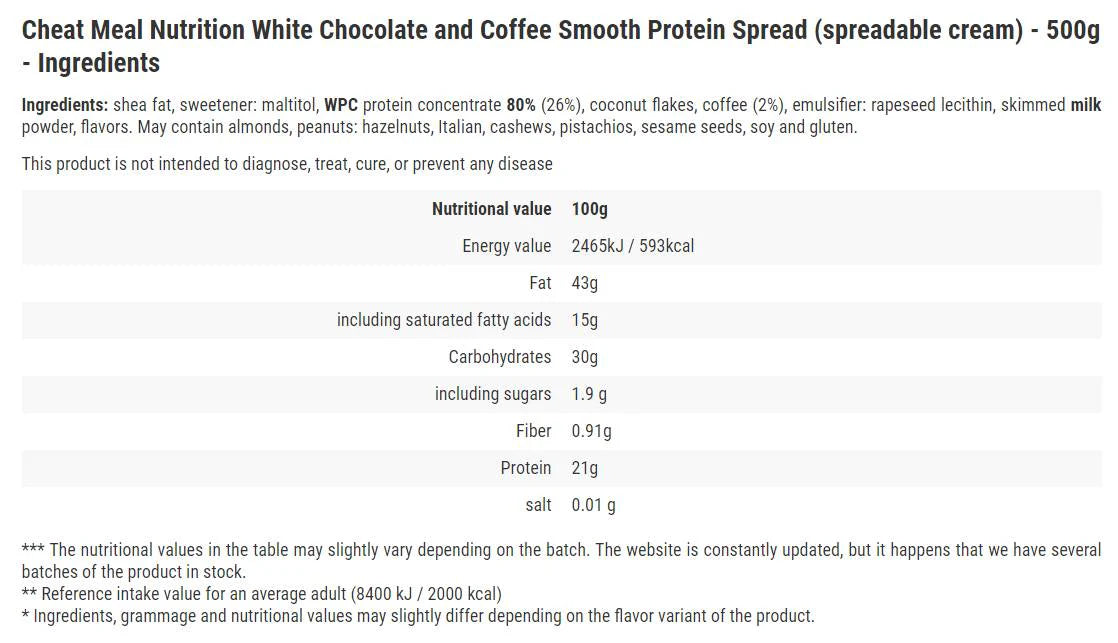
Task: Click the '1.9 g' sugars value
Action: coord(589,394)
